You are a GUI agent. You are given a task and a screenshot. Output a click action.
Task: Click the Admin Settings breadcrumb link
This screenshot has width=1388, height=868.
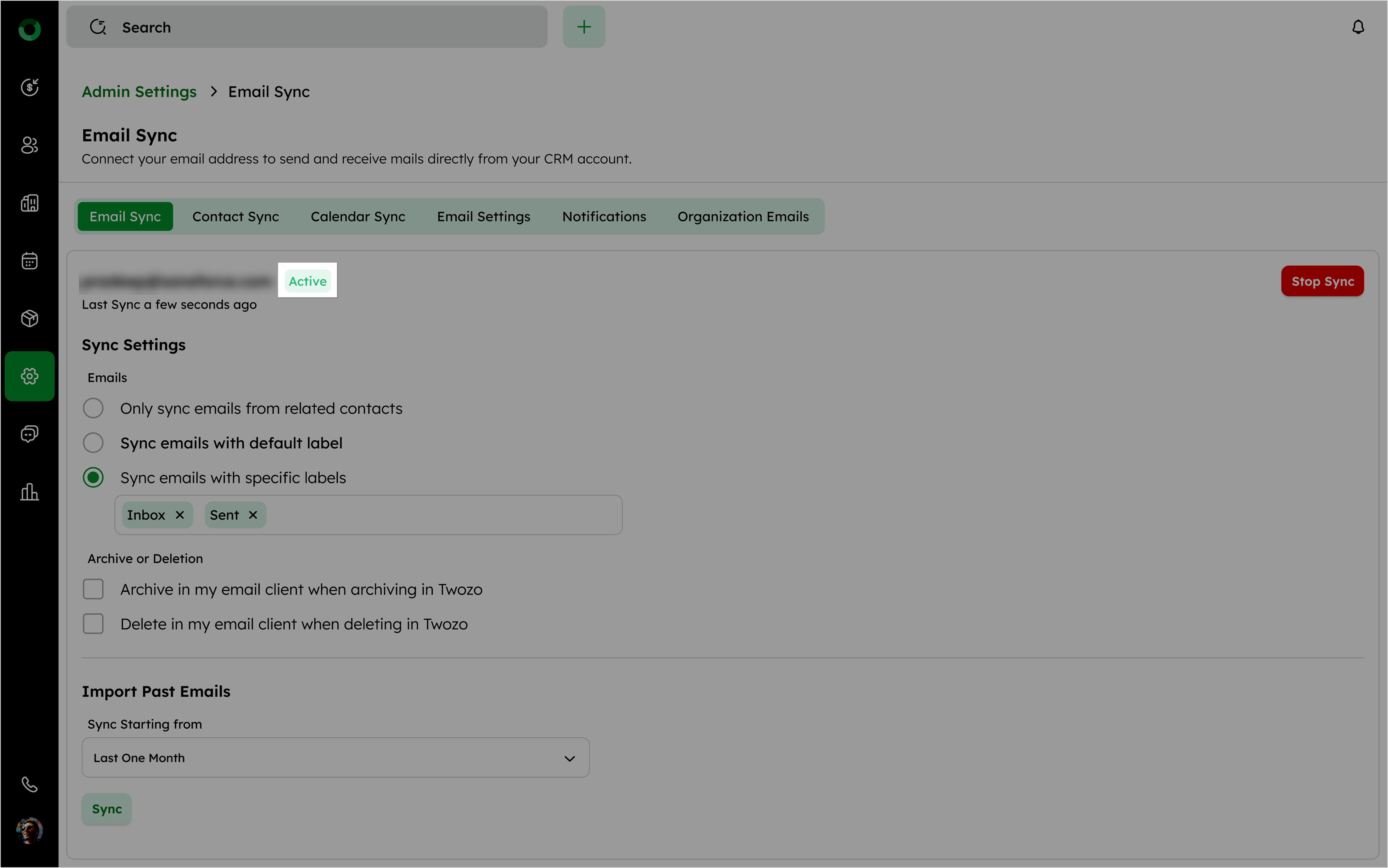tap(139, 92)
